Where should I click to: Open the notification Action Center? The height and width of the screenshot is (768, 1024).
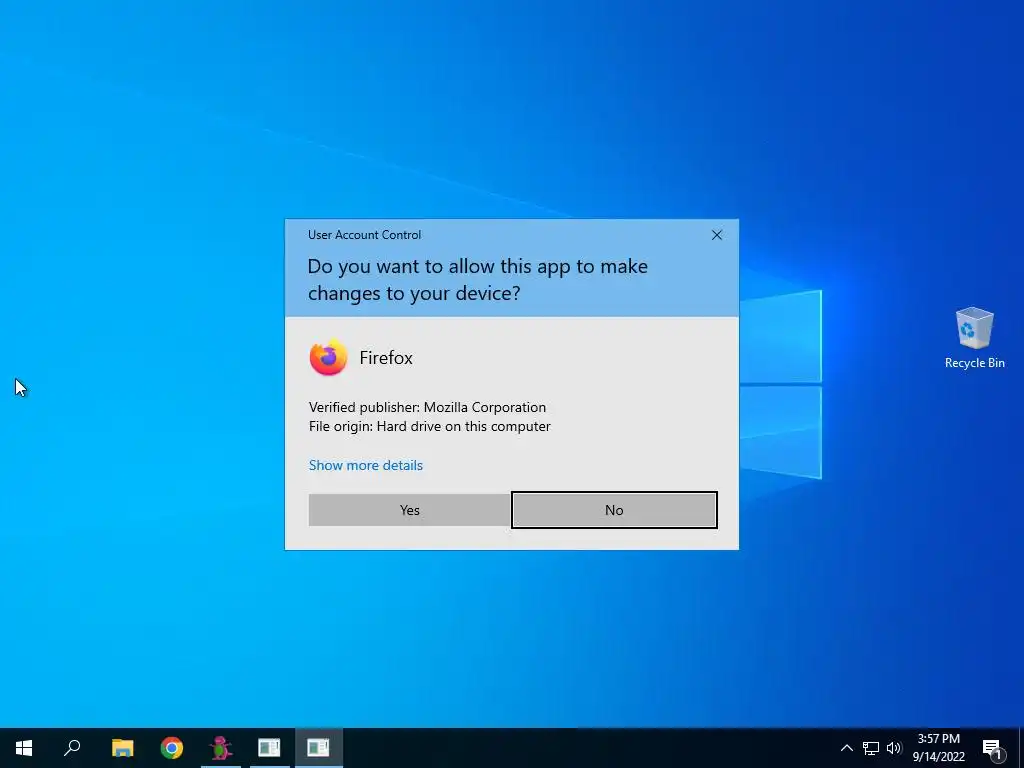point(992,748)
